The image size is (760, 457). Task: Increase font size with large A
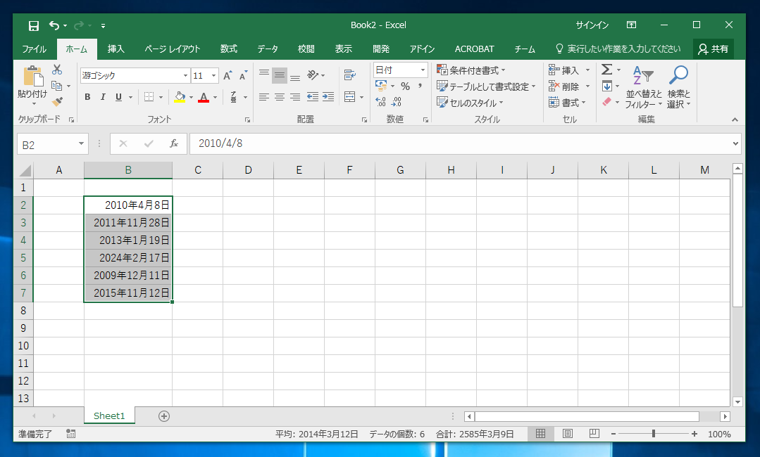tap(227, 75)
